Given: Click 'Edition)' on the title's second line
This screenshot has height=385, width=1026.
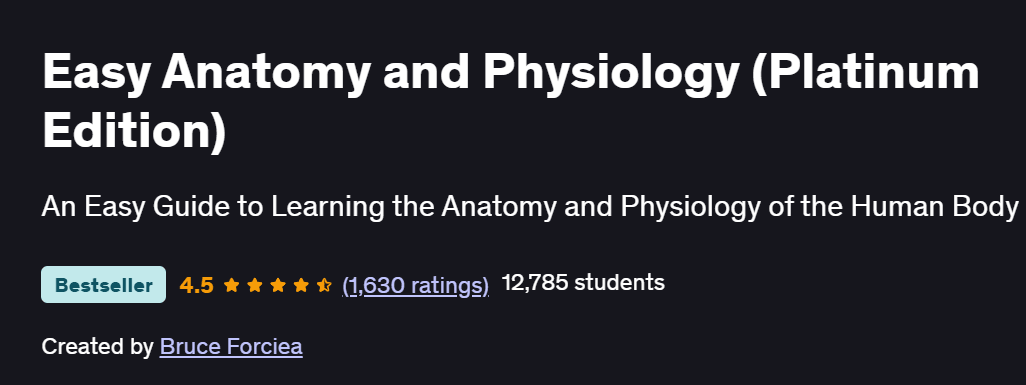Looking at the screenshot, I should [x=134, y=129].
